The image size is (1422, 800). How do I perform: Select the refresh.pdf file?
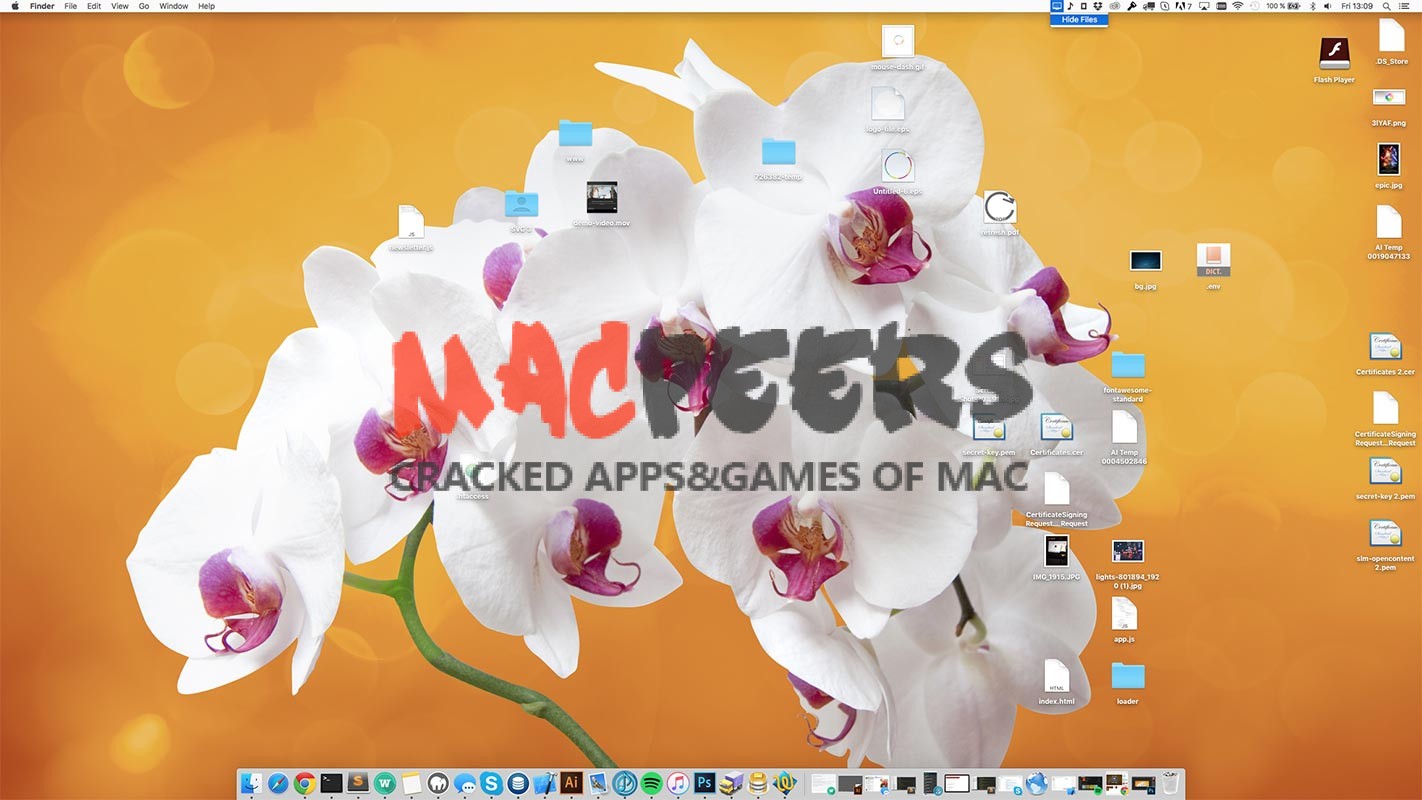coord(999,208)
